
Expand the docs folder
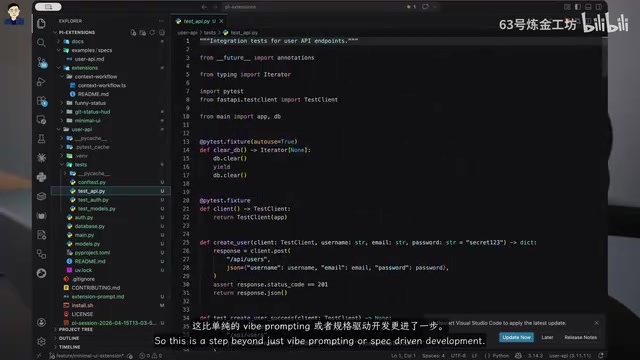pos(110,41)
